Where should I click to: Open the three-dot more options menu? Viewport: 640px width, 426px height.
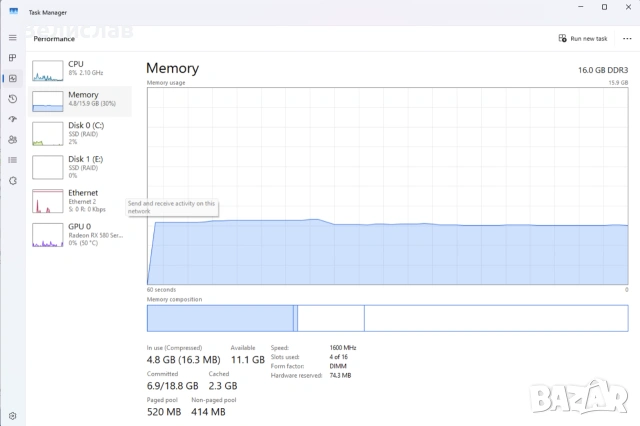pyautogui.click(x=627, y=38)
